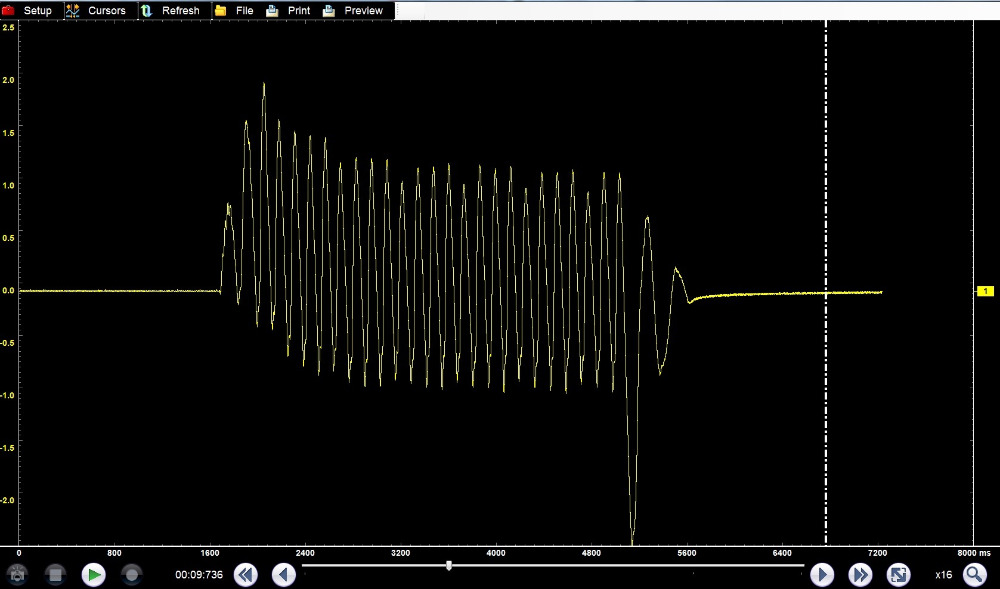Click the playback position slider handle
The height and width of the screenshot is (589, 1000).
[x=449, y=566]
